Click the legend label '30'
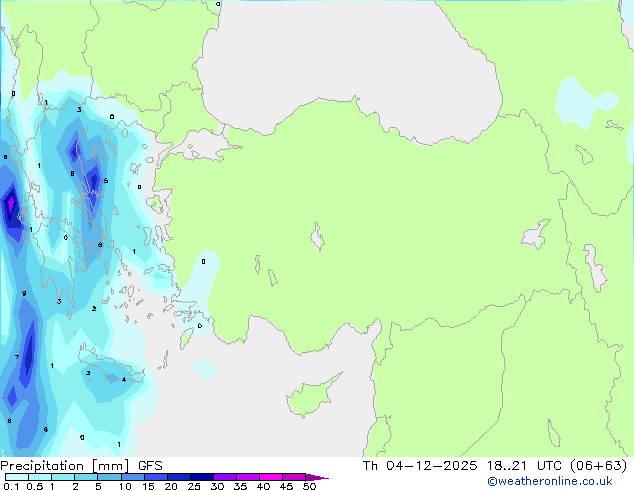Screen dimensions: 634x490 click(x=217, y=486)
